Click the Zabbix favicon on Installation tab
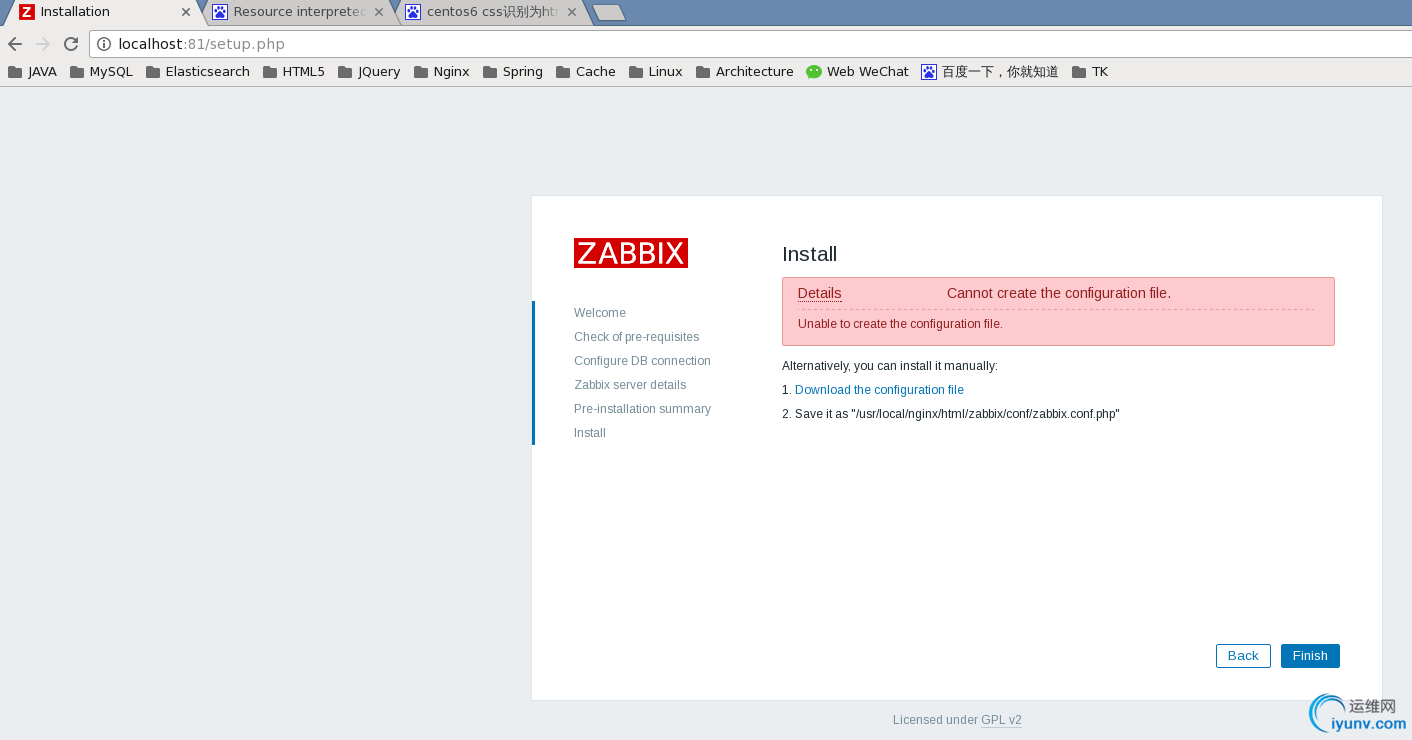Image resolution: width=1412 pixels, height=740 pixels. coord(27,12)
